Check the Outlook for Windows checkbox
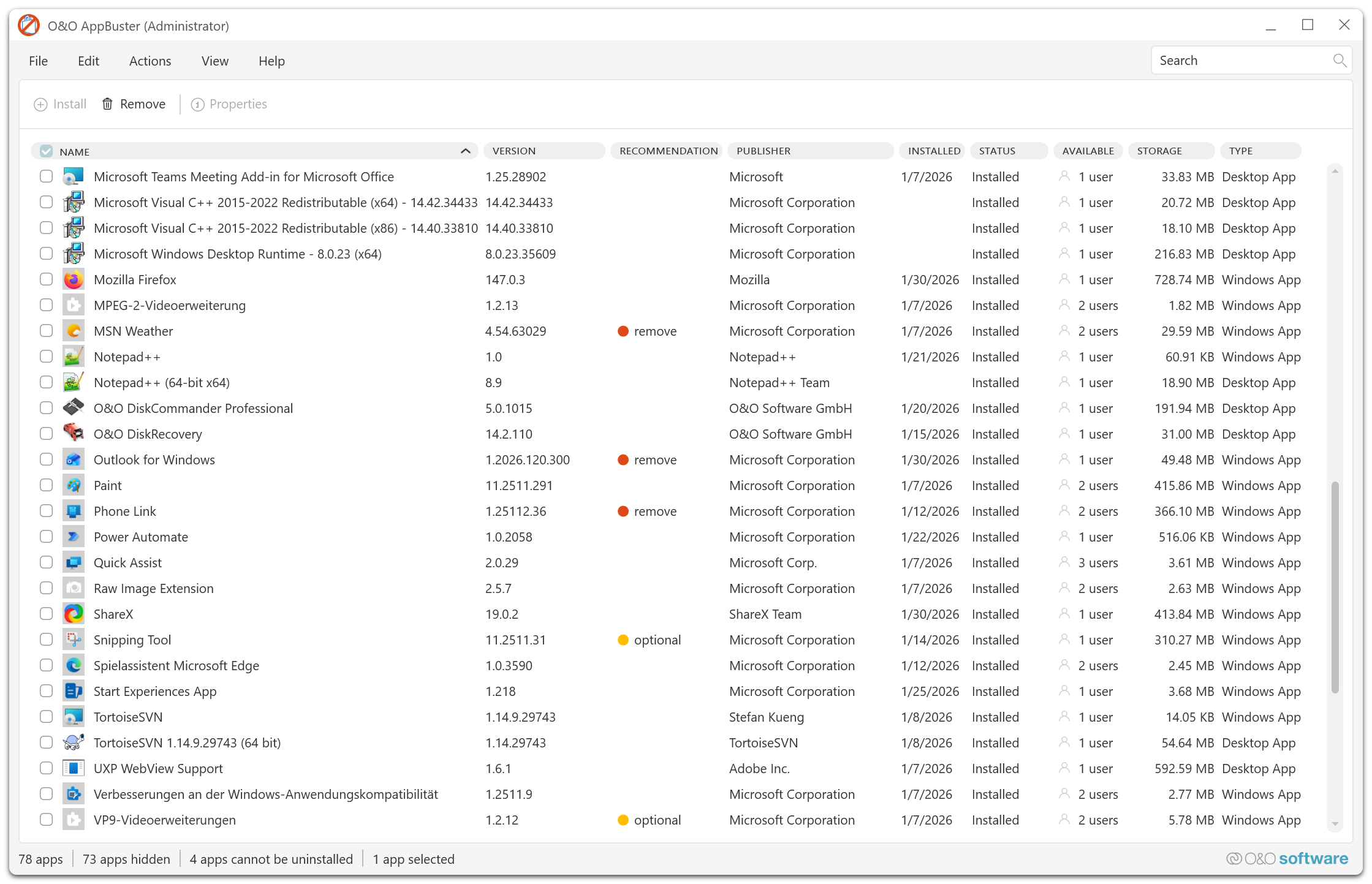1372x884 pixels. point(46,460)
